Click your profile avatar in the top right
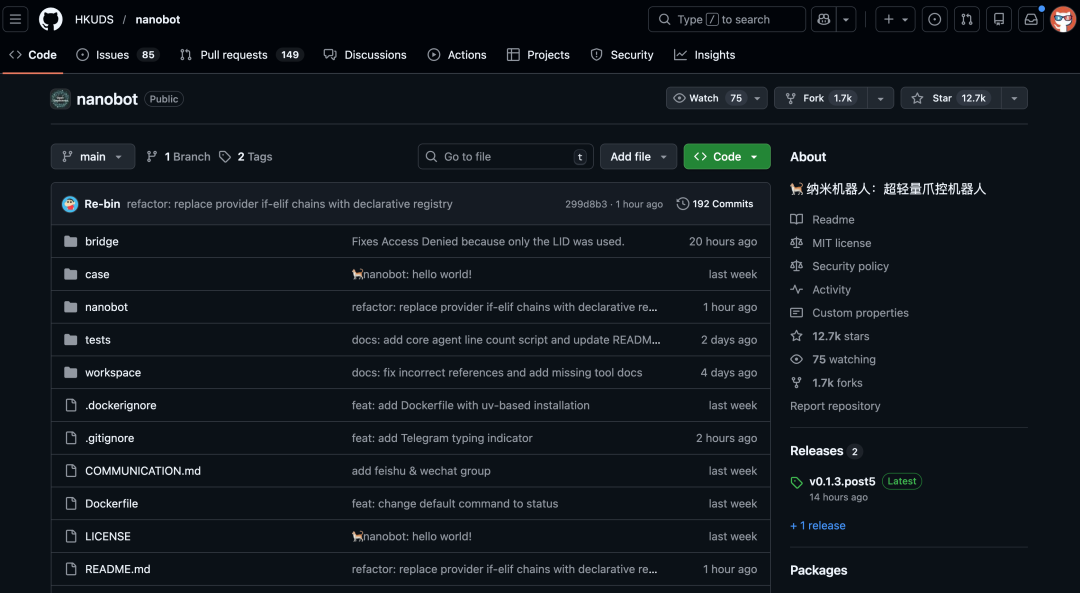The height and width of the screenshot is (593, 1080). (1062, 19)
